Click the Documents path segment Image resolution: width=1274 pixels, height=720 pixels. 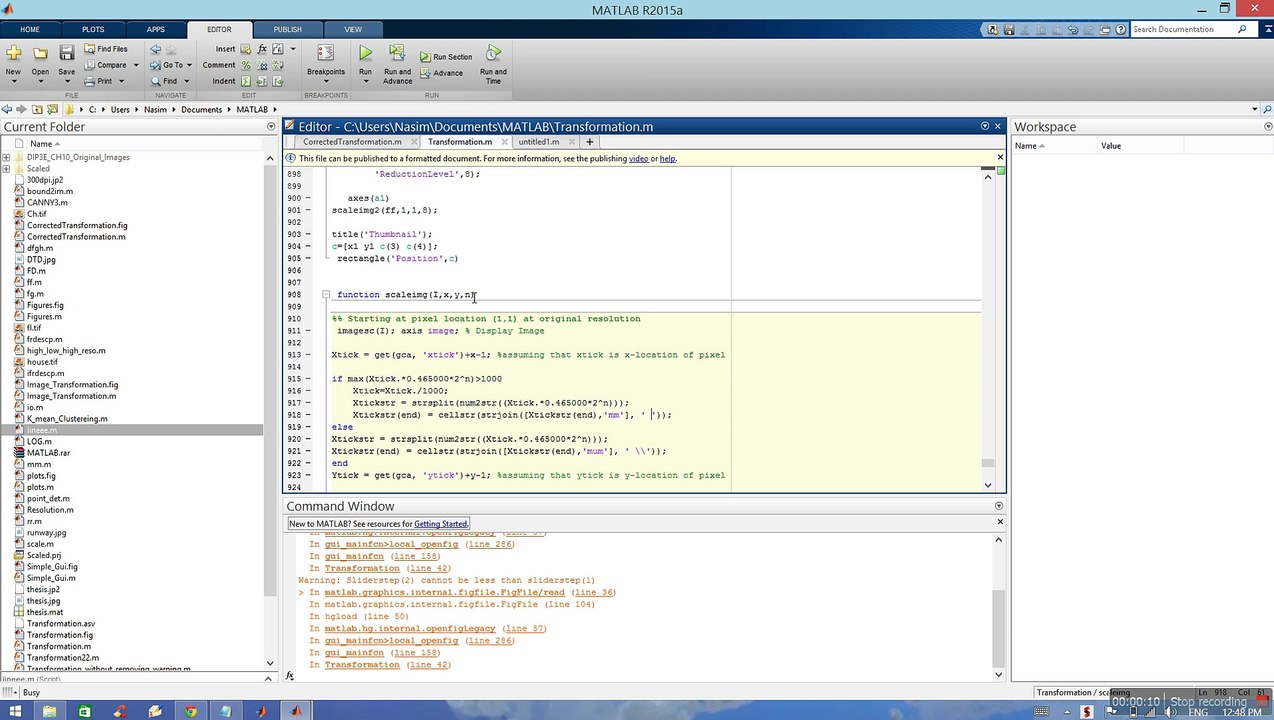click(201, 109)
